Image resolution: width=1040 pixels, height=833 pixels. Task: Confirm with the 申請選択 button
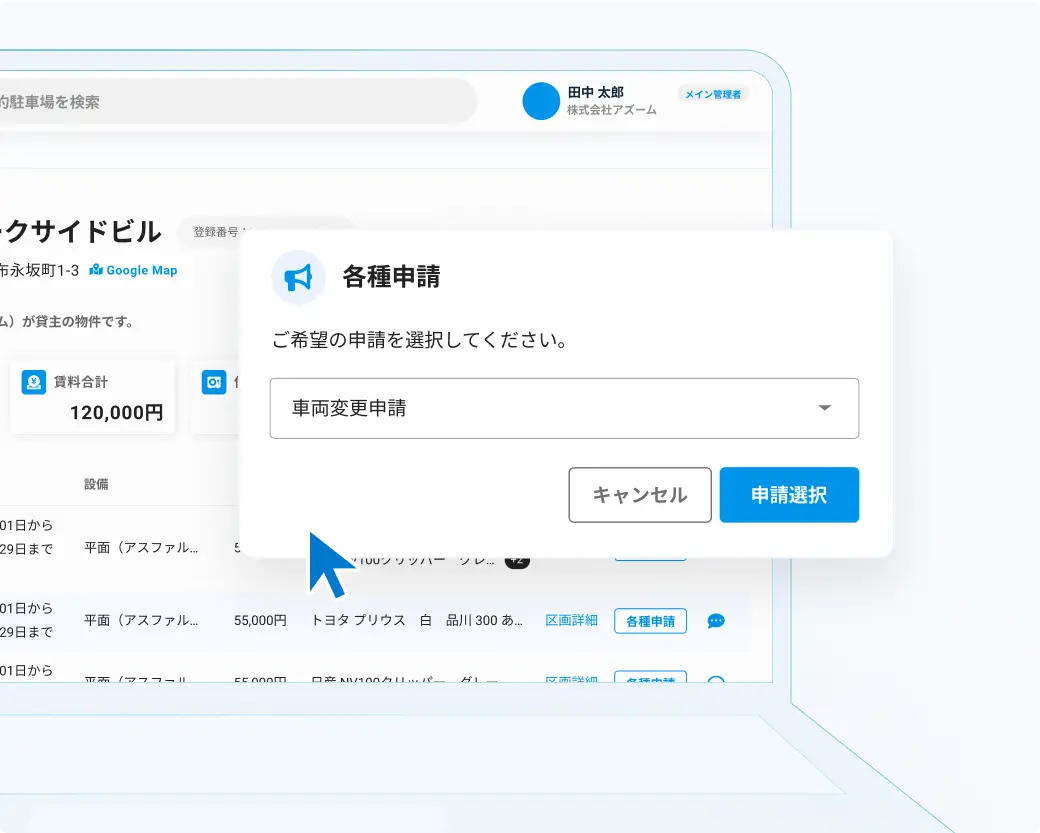[x=788, y=495]
